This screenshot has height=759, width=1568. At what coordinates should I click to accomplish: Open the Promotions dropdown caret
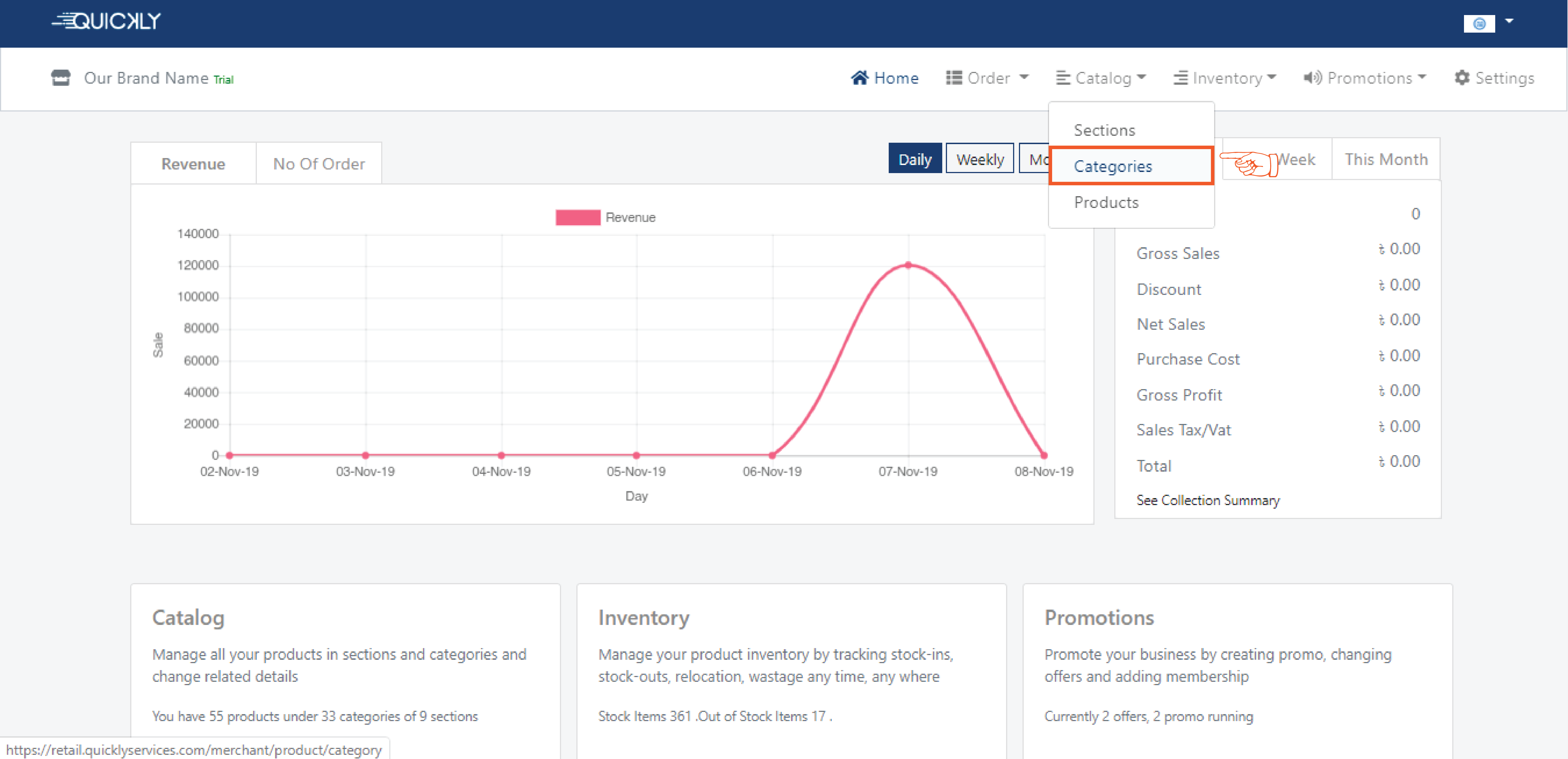point(1422,77)
